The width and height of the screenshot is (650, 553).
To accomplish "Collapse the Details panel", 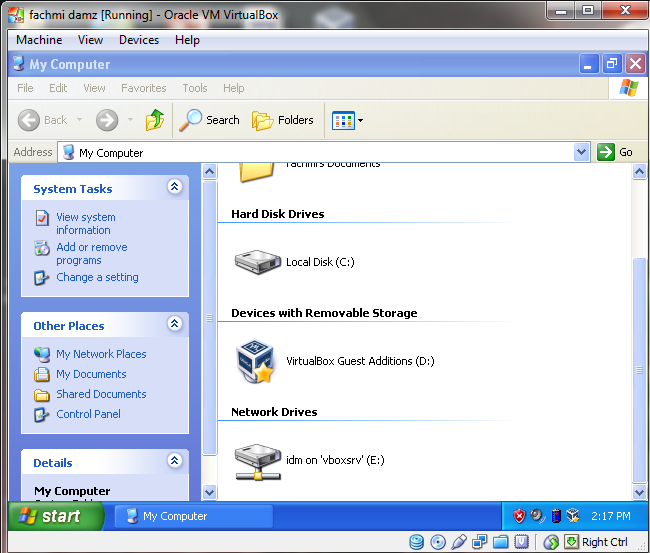I will point(175,461).
